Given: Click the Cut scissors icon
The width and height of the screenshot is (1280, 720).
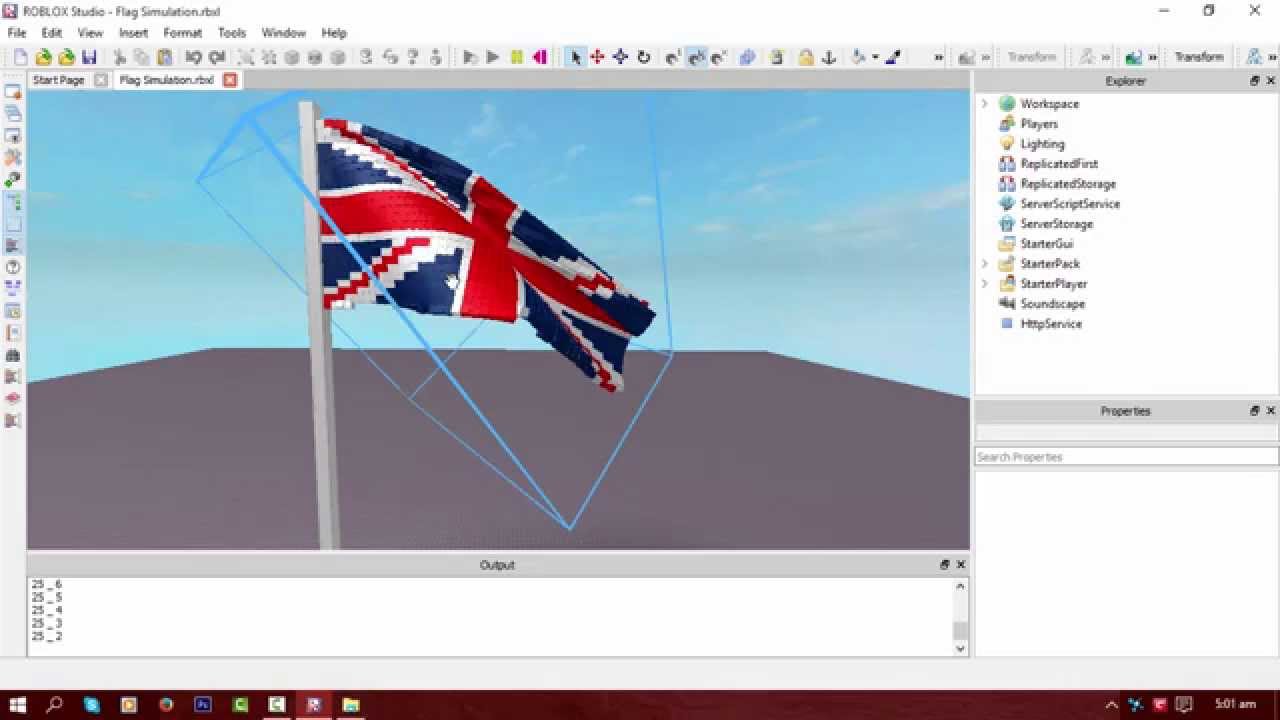Looking at the screenshot, I should click(x=119, y=57).
